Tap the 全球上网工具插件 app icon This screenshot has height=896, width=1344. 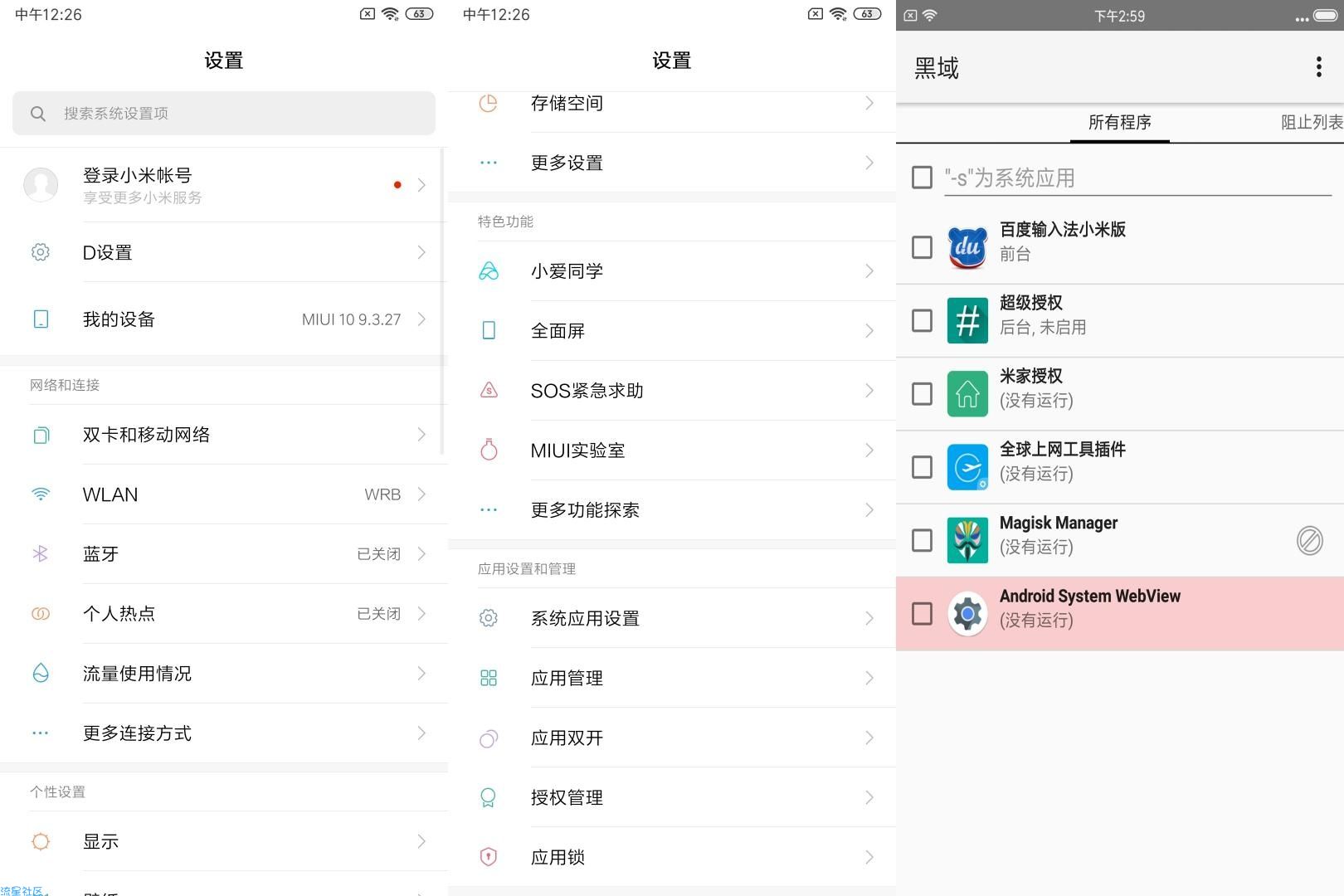pos(967,467)
